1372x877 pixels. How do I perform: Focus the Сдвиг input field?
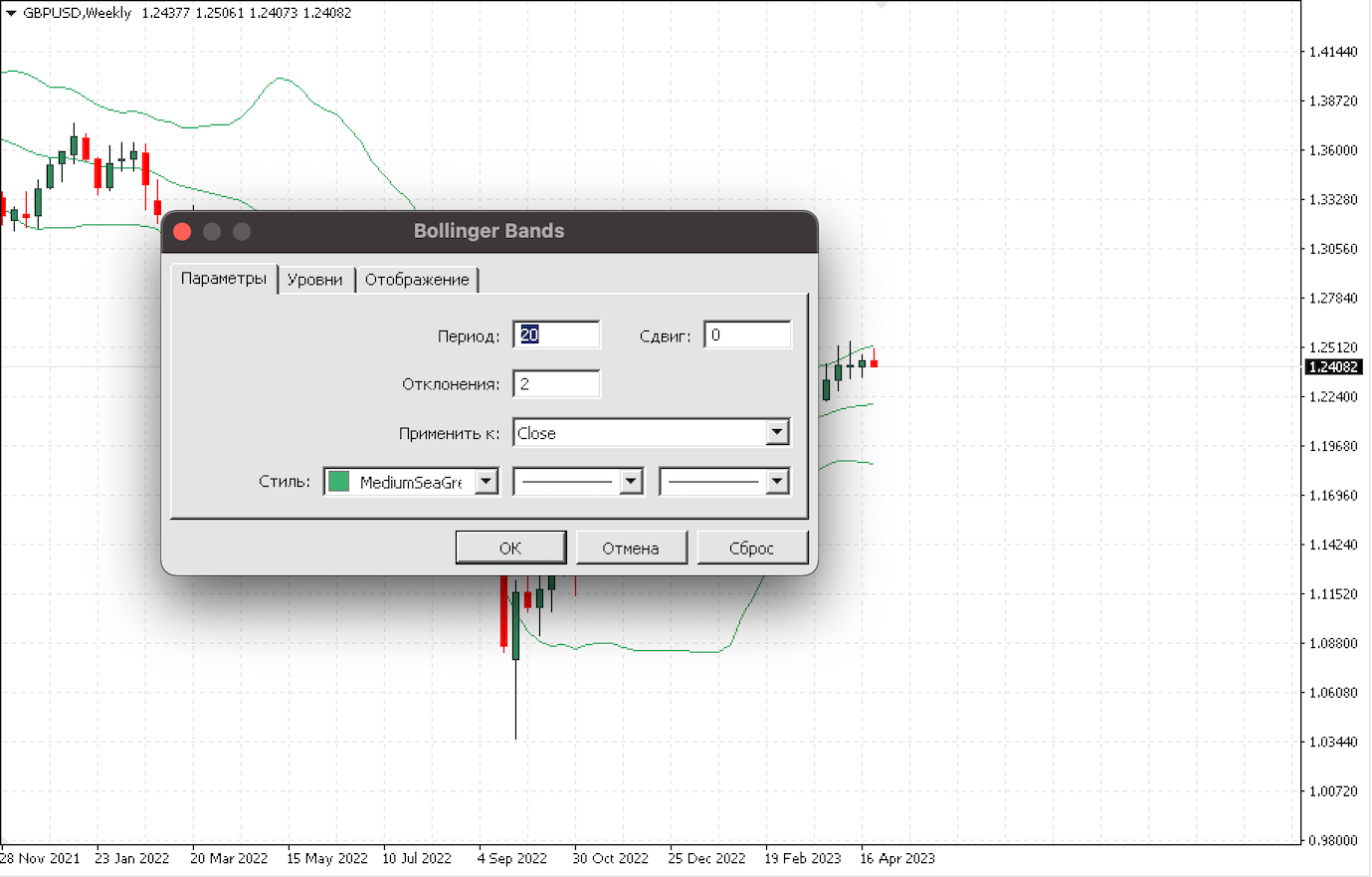click(x=746, y=335)
